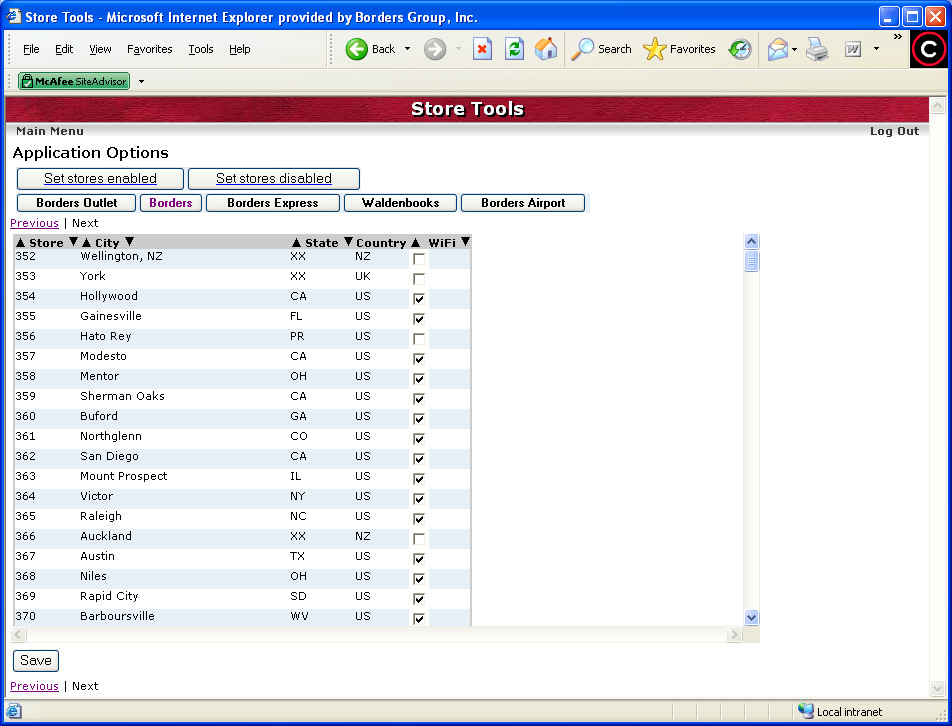This screenshot has height=726, width=952.
Task: Sort WiFi column descending arrow
Action: pyautogui.click(x=465, y=242)
